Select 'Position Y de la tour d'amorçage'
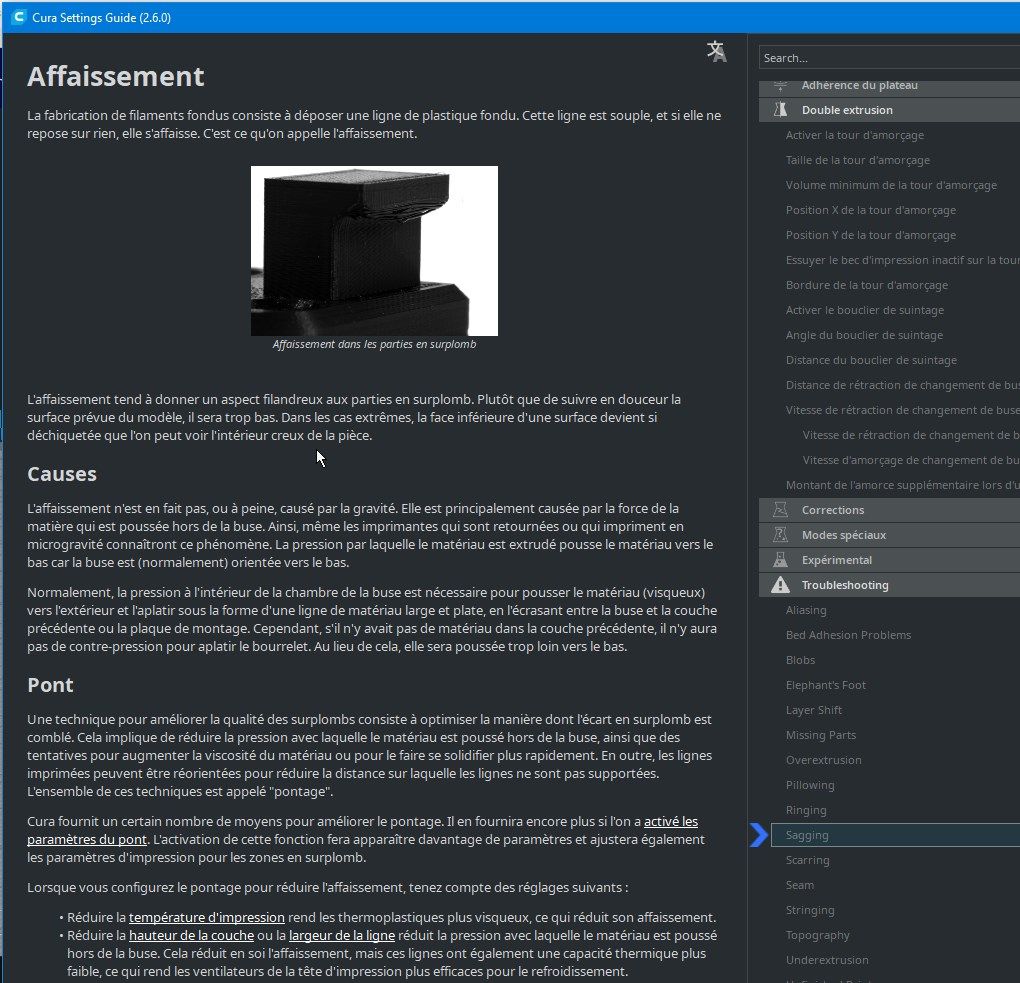Image resolution: width=1020 pixels, height=983 pixels. 871,235
